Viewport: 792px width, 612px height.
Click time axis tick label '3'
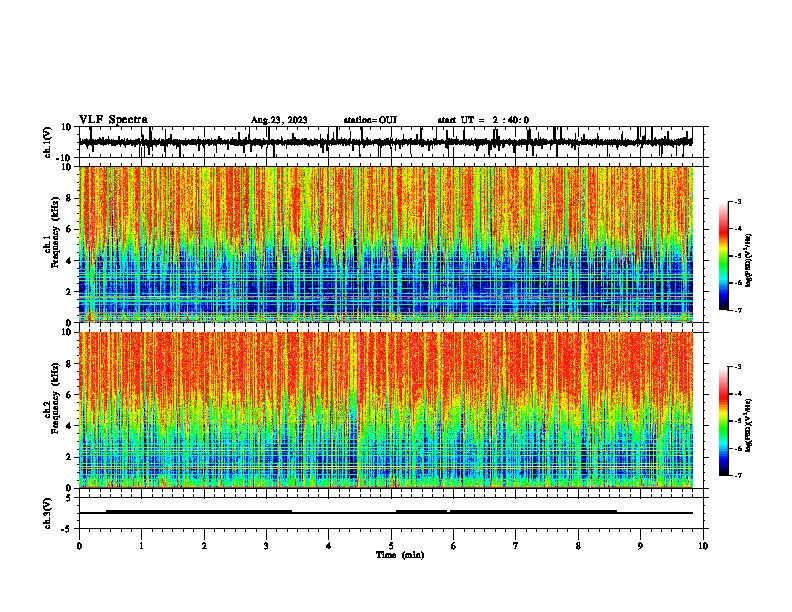click(x=266, y=546)
